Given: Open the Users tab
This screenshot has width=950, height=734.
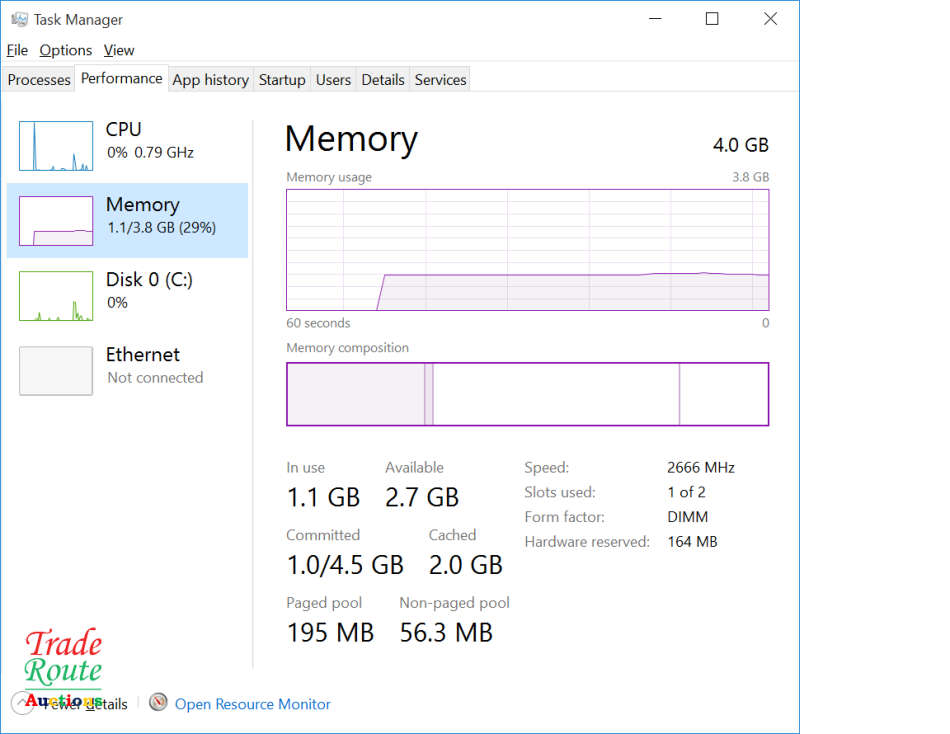Looking at the screenshot, I should click(x=333, y=80).
